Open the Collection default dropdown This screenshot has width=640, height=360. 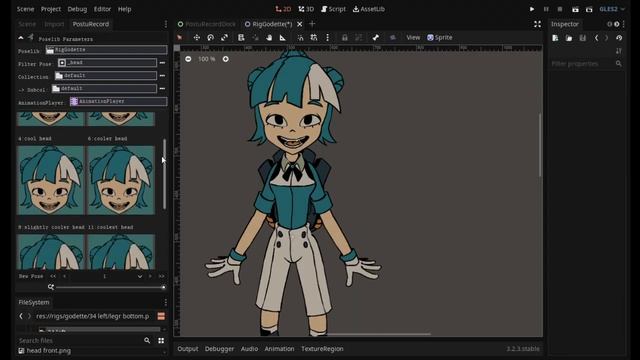pos(105,76)
